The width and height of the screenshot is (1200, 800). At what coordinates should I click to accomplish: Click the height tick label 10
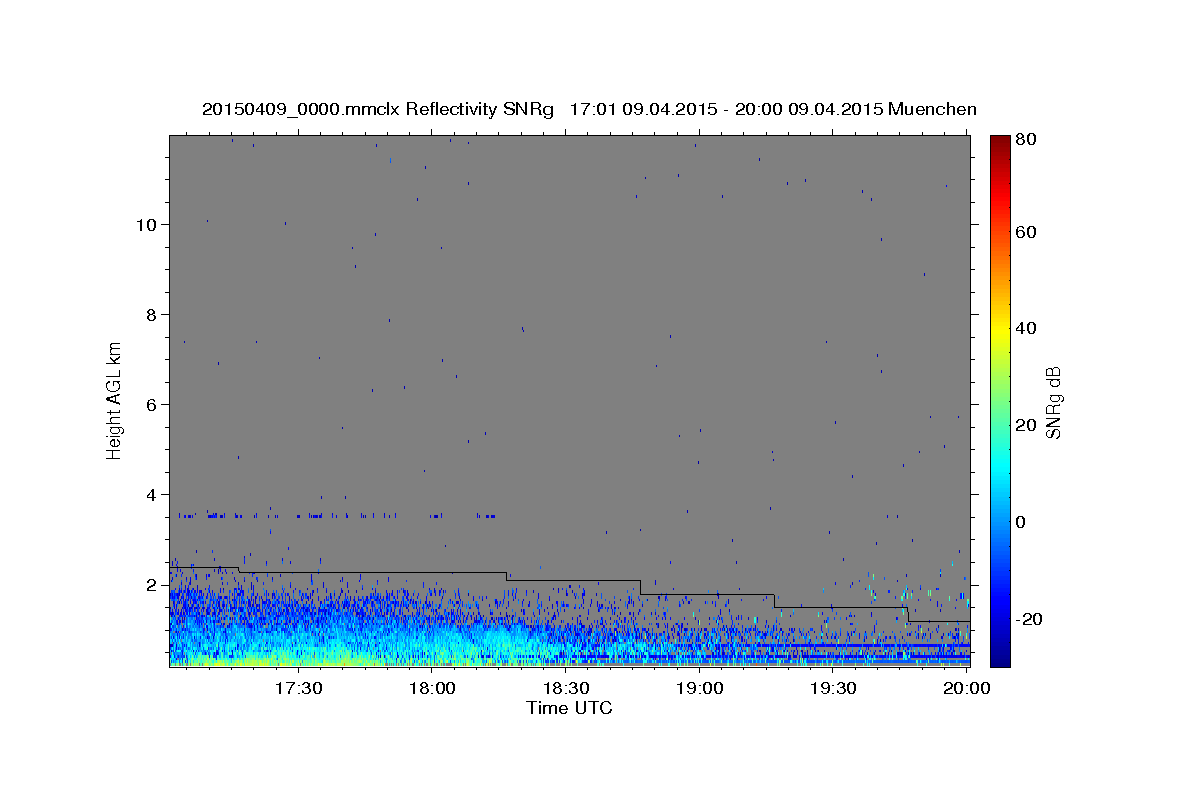(149, 224)
